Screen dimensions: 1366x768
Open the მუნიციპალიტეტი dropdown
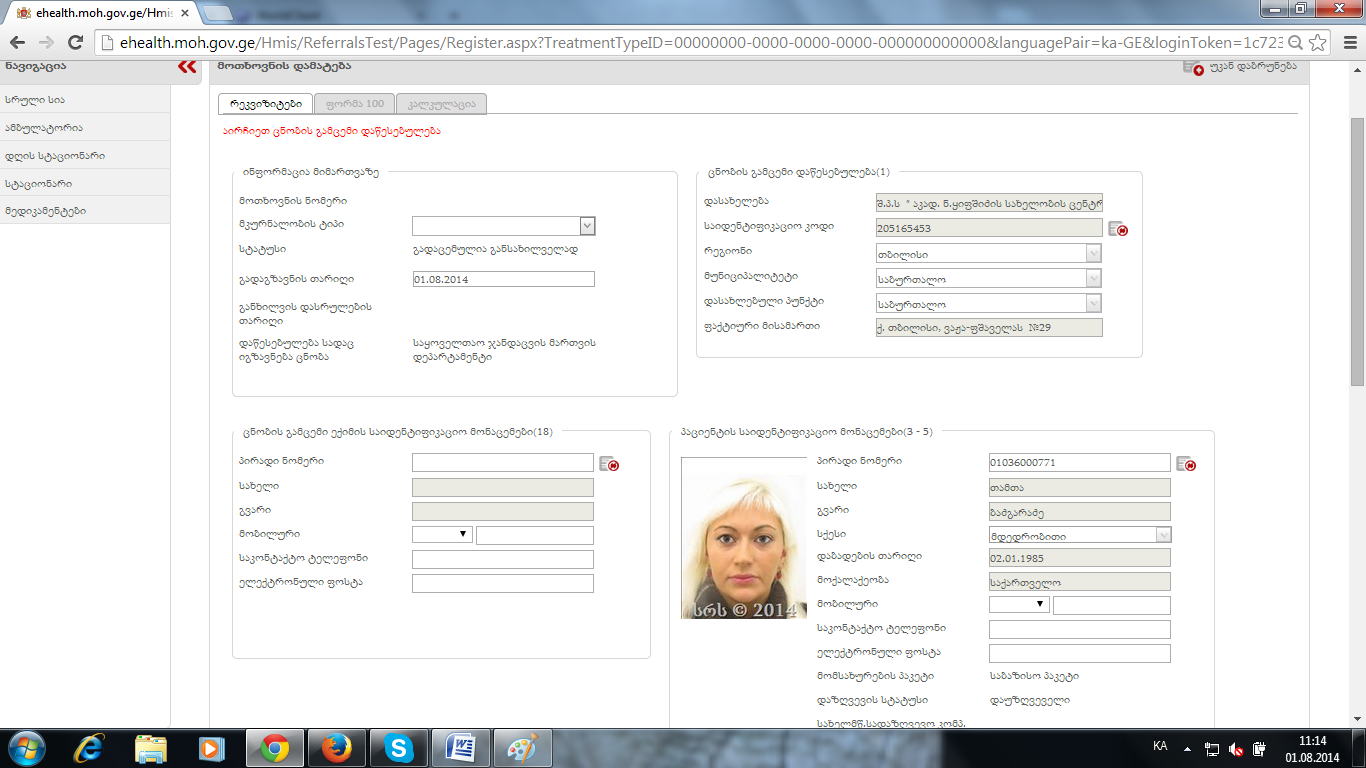coord(1093,279)
